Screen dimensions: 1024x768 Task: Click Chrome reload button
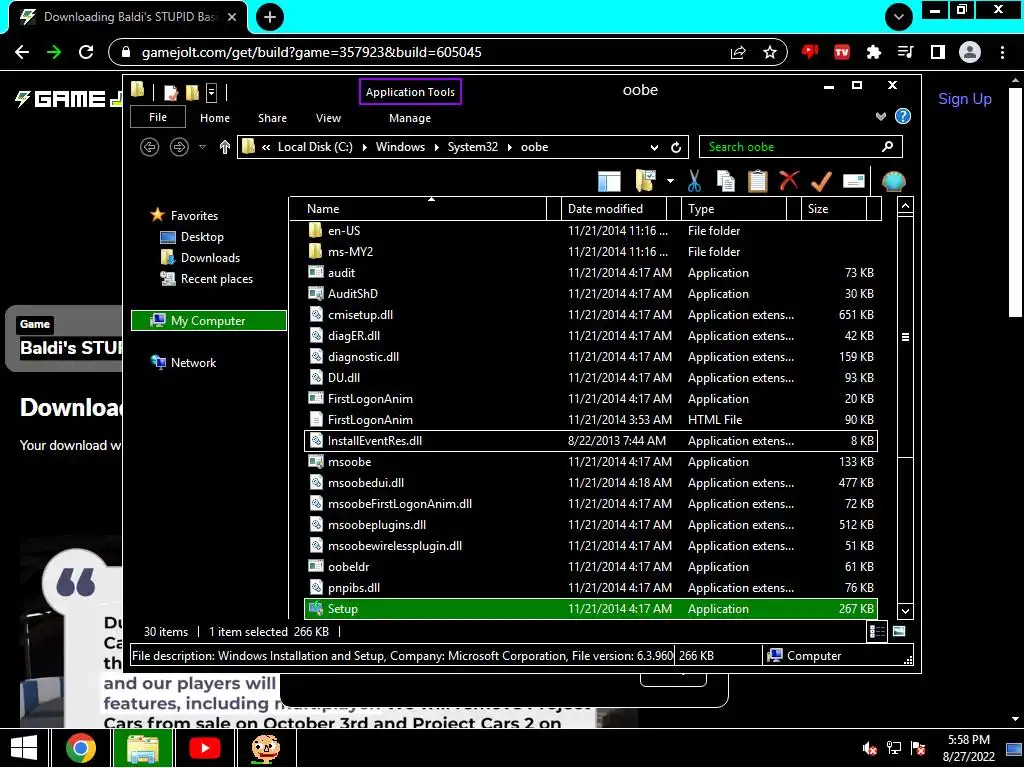[86, 52]
